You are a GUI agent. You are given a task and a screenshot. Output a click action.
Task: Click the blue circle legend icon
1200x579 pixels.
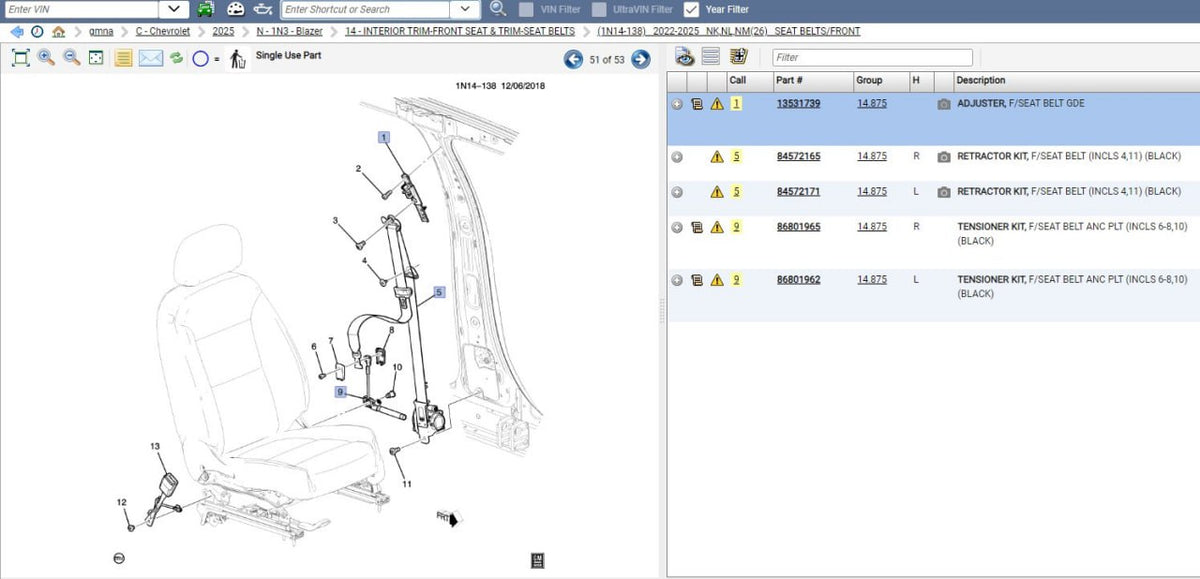tap(200, 59)
